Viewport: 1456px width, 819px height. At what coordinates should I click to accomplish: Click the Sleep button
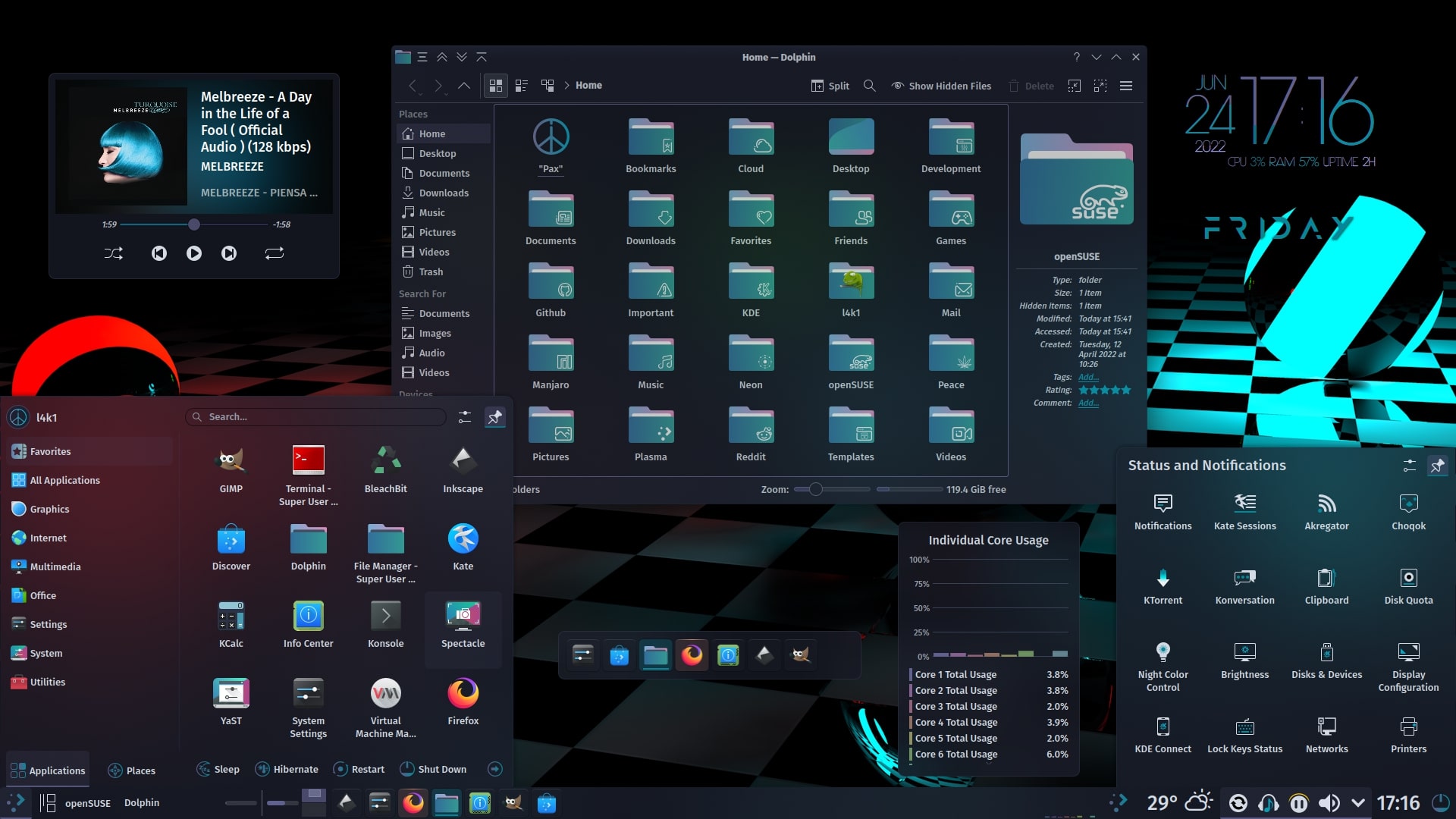[218, 769]
